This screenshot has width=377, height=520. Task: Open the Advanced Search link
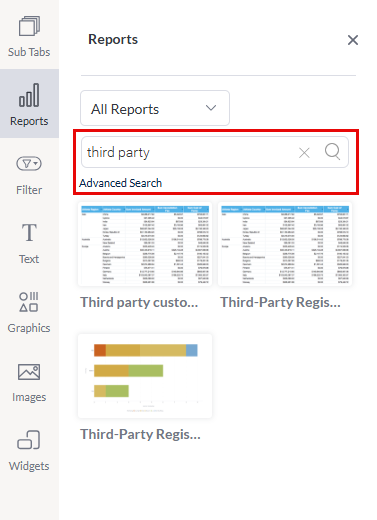pos(120,183)
